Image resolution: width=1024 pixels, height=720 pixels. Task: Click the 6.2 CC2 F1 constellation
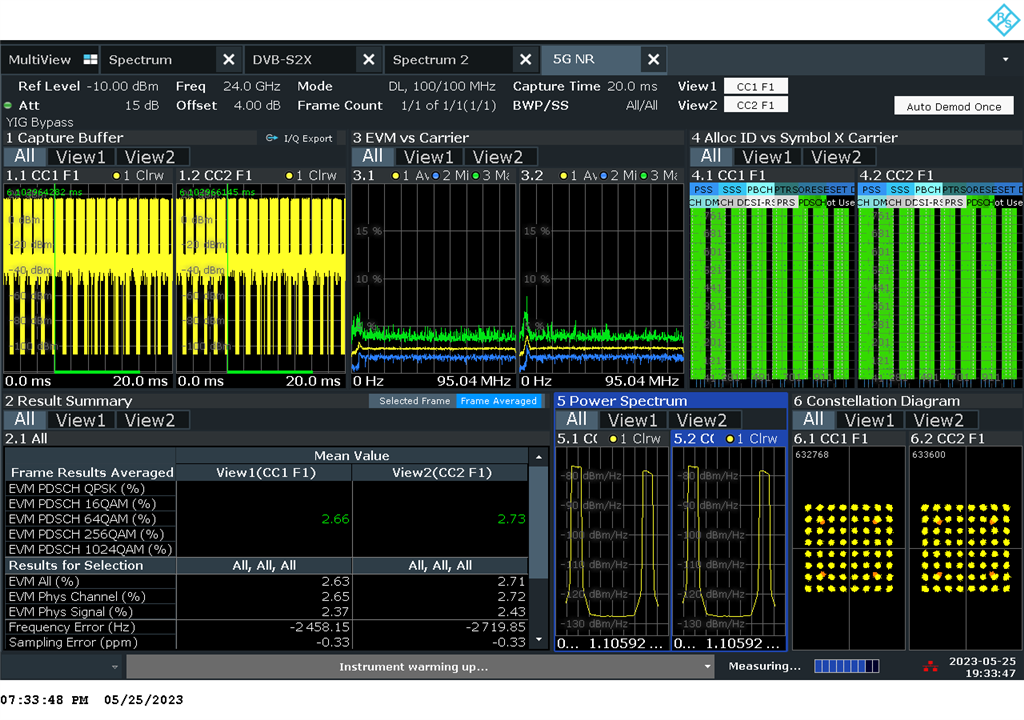click(x=966, y=548)
